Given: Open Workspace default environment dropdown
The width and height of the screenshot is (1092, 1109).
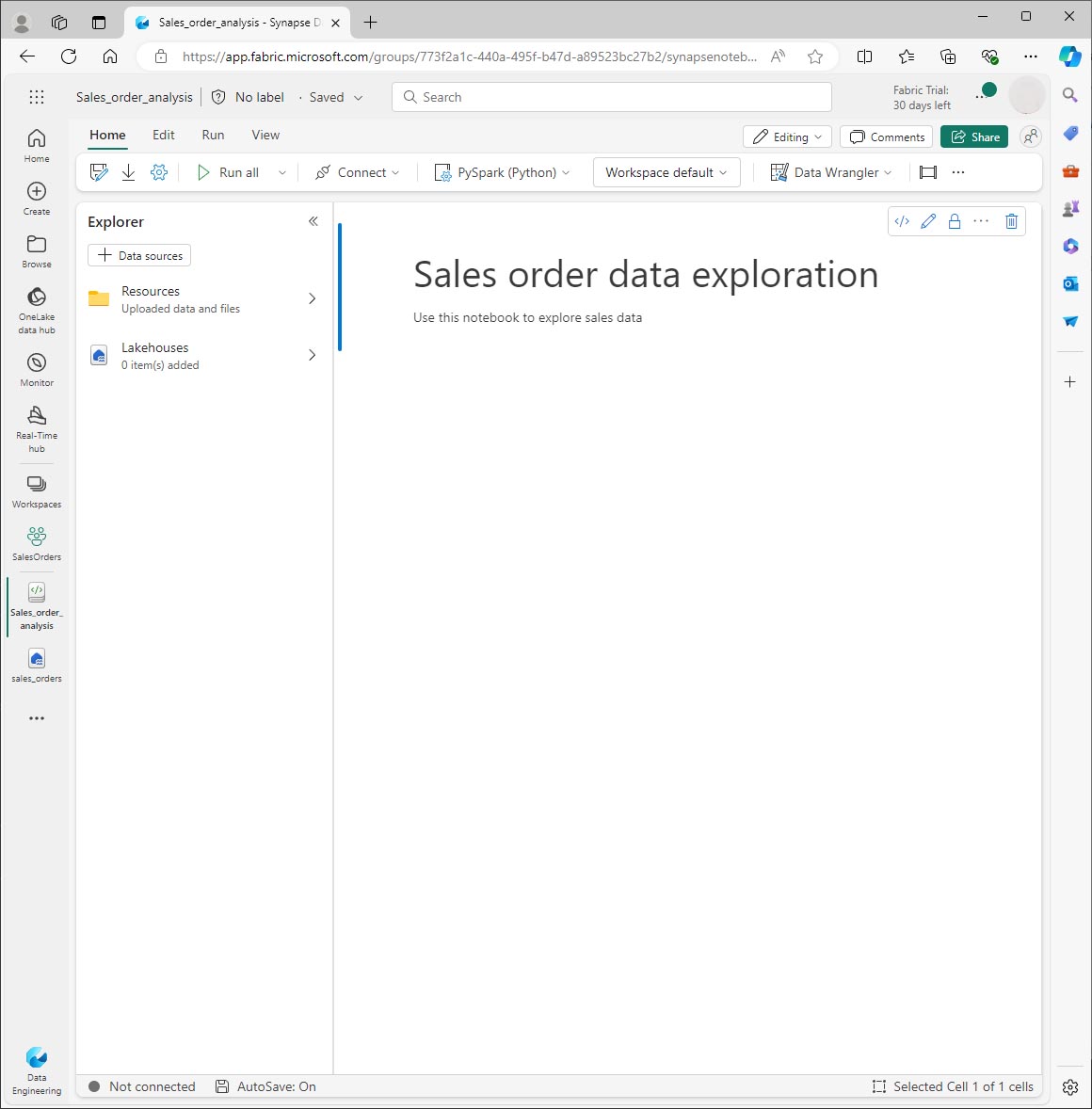Looking at the screenshot, I should click(666, 172).
